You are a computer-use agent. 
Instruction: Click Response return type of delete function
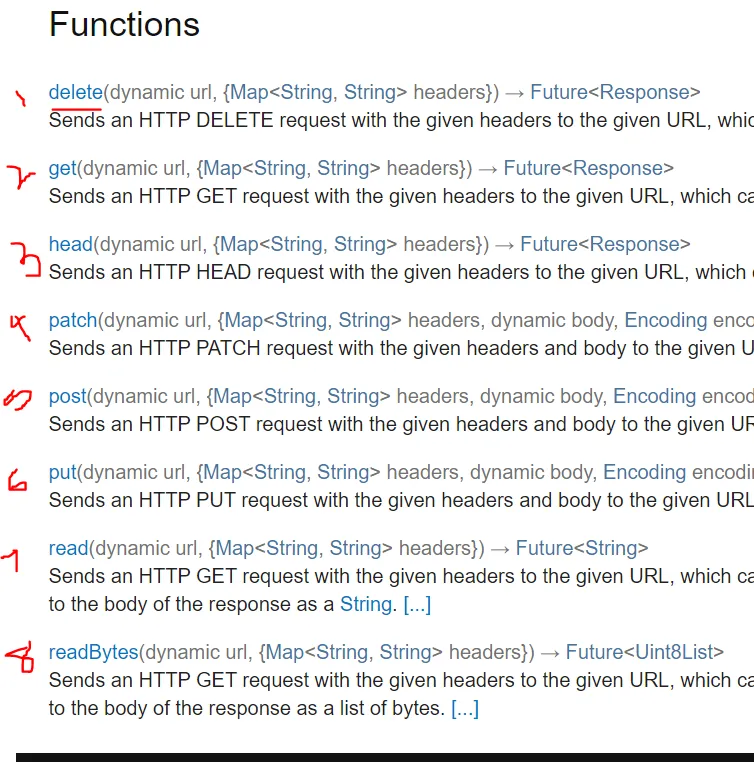(x=644, y=93)
